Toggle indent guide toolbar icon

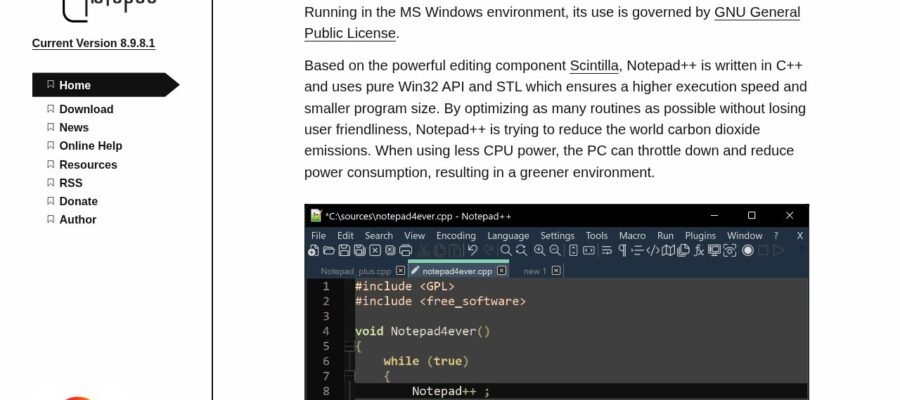[x=637, y=250]
